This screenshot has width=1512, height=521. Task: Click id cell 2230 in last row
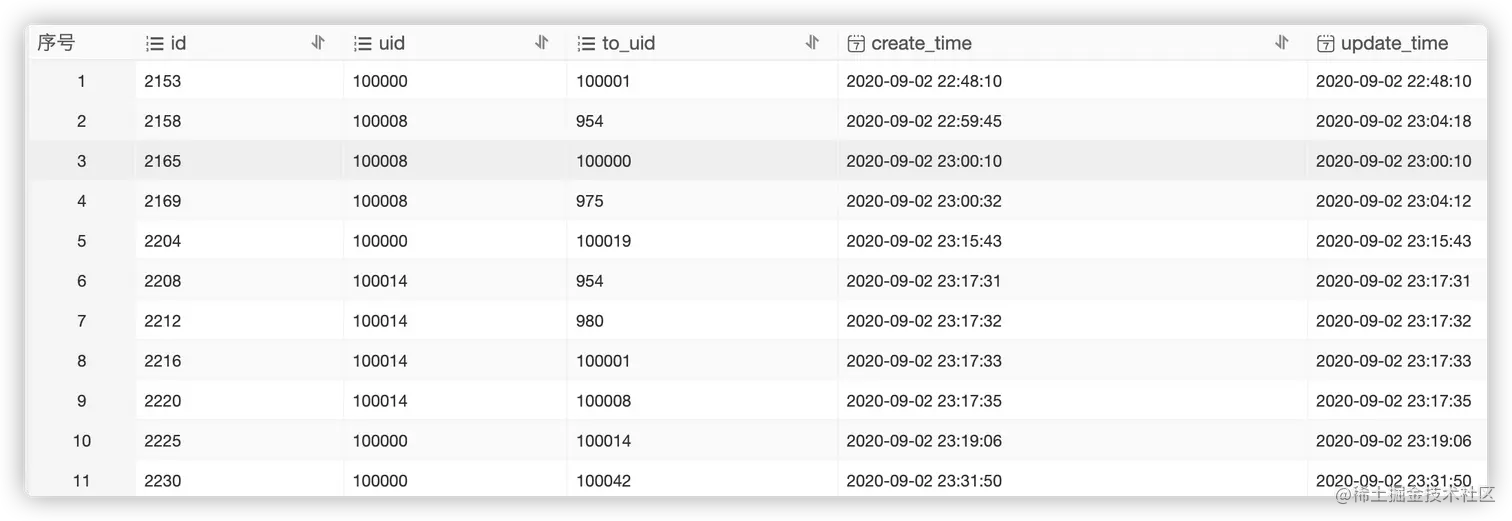[x=163, y=481]
